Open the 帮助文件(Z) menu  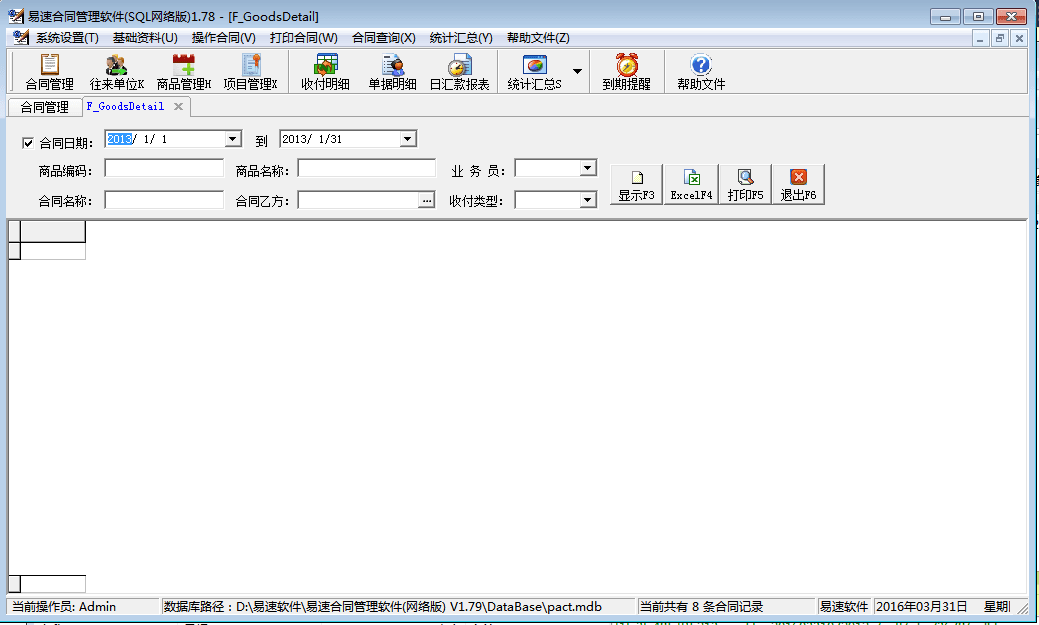click(538, 38)
